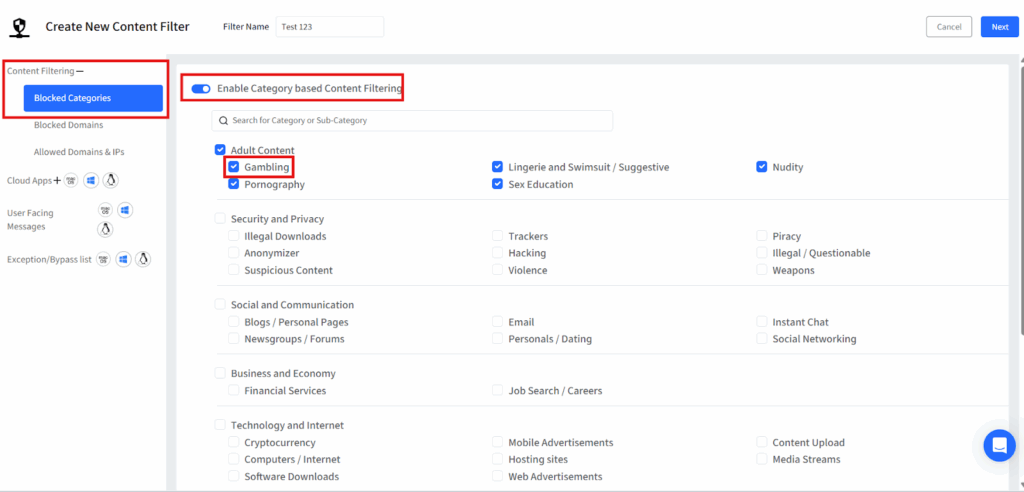The width and height of the screenshot is (1024, 492).
Task: Click the Windows icon beside User Facing Messages
Action: [x=125, y=210]
